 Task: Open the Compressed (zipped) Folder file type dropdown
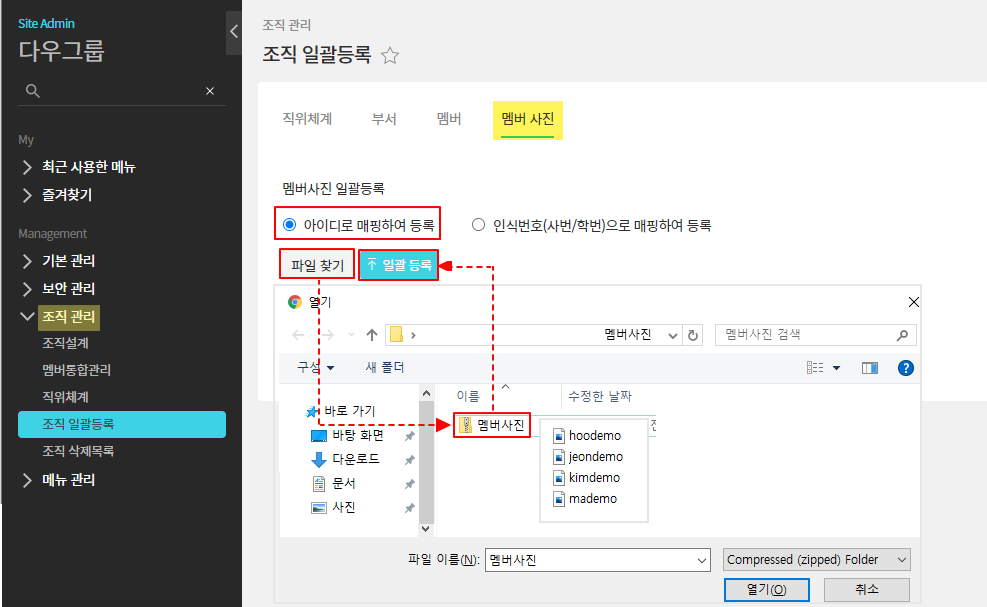point(816,560)
